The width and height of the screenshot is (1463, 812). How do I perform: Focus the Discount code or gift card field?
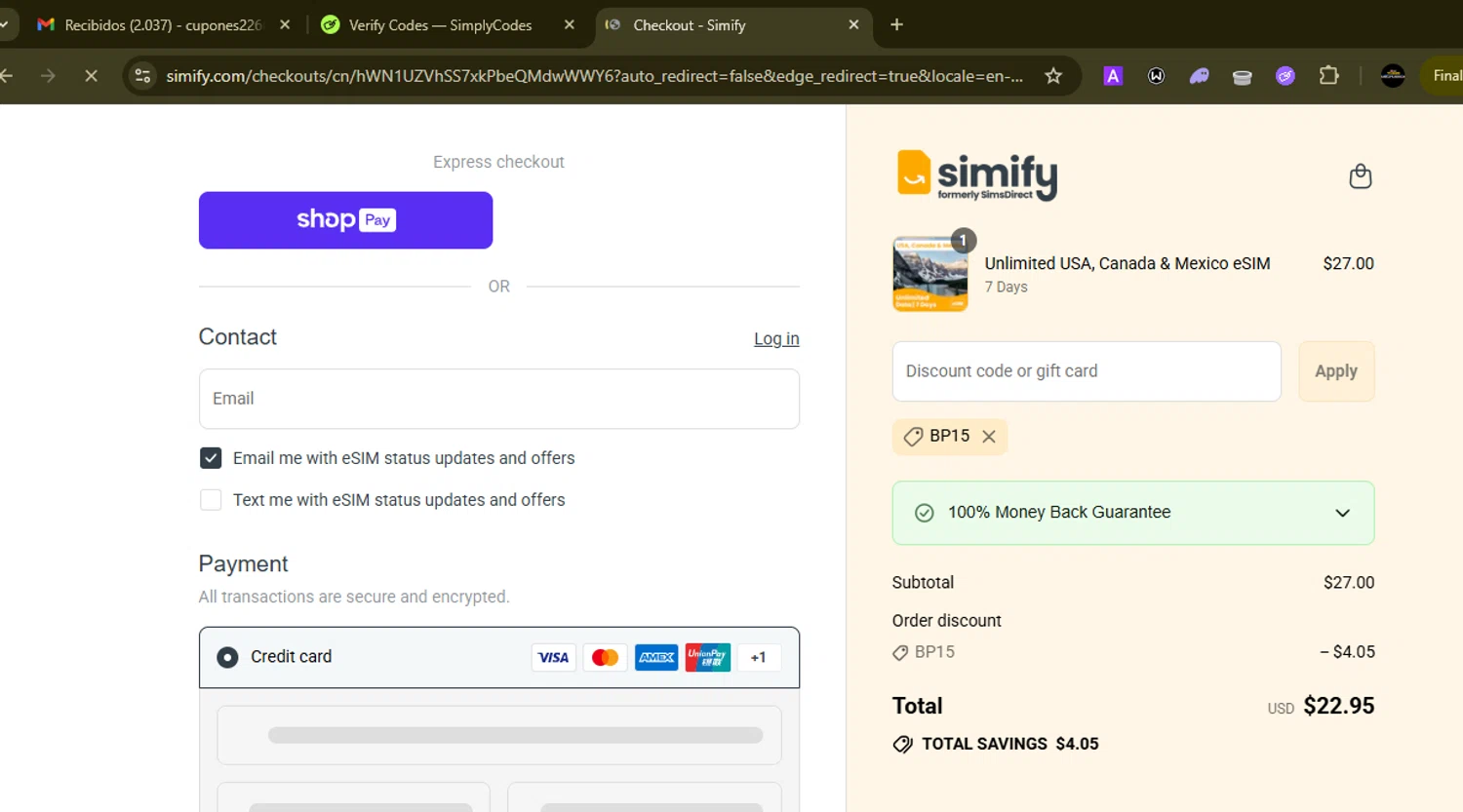pyautogui.click(x=1087, y=371)
